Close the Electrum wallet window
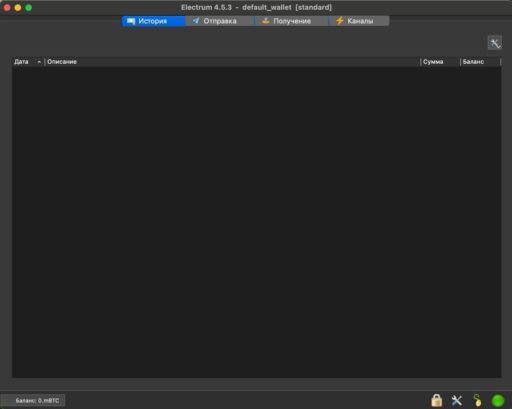 pos(7,7)
